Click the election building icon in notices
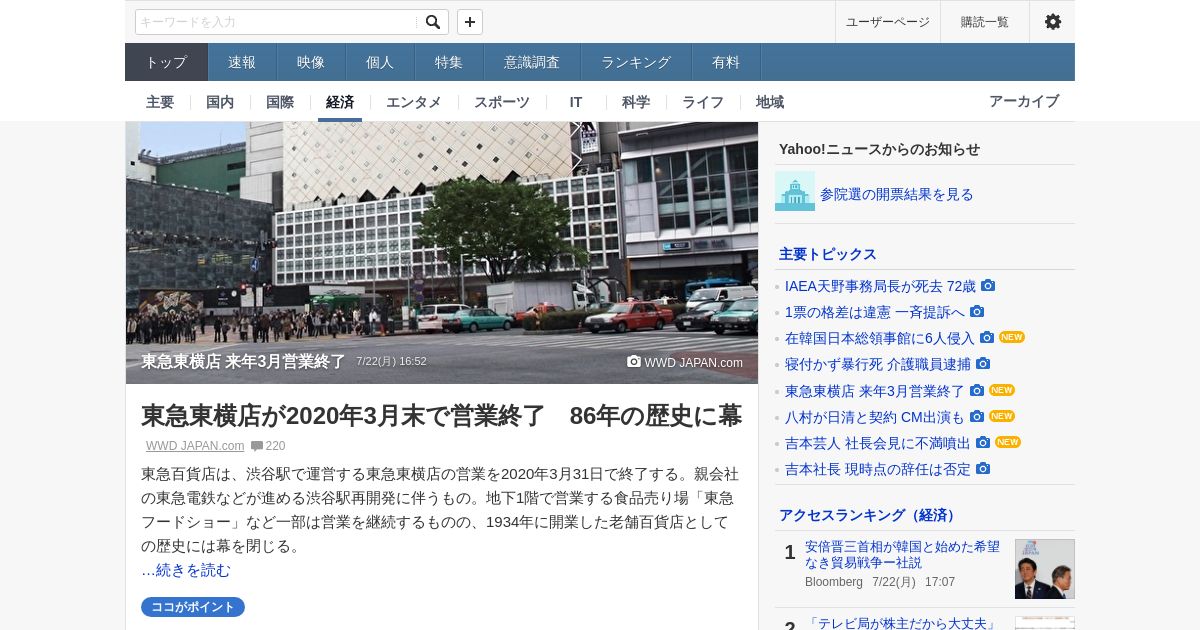 coord(795,191)
